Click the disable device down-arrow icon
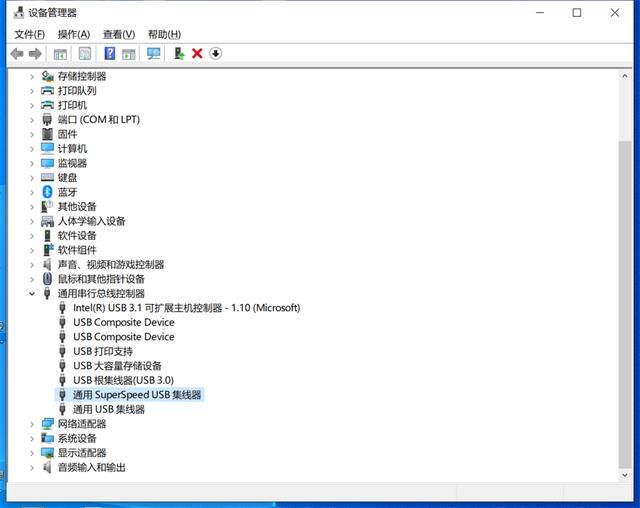640x508 pixels. tap(216, 53)
